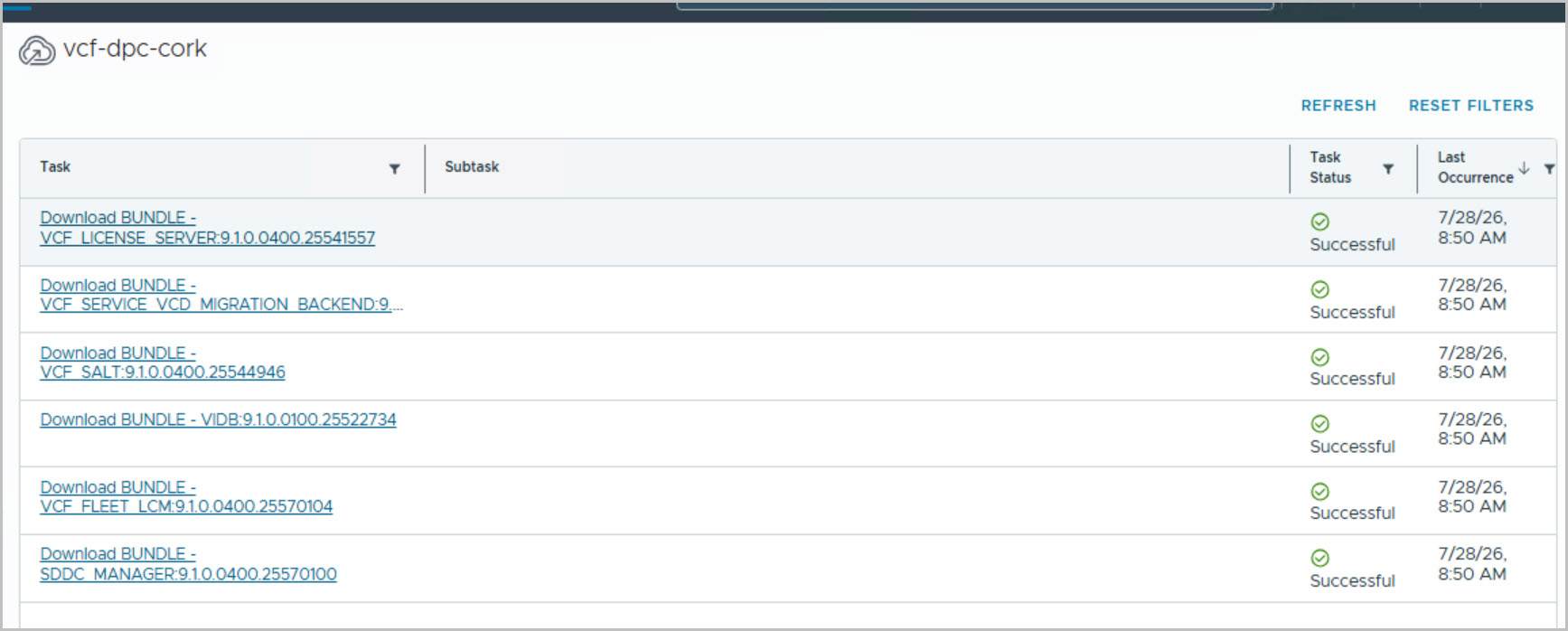Click Successful status text in VCF_SALT row
The height and width of the screenshot is (631, 1568).
click(1352, 380)
